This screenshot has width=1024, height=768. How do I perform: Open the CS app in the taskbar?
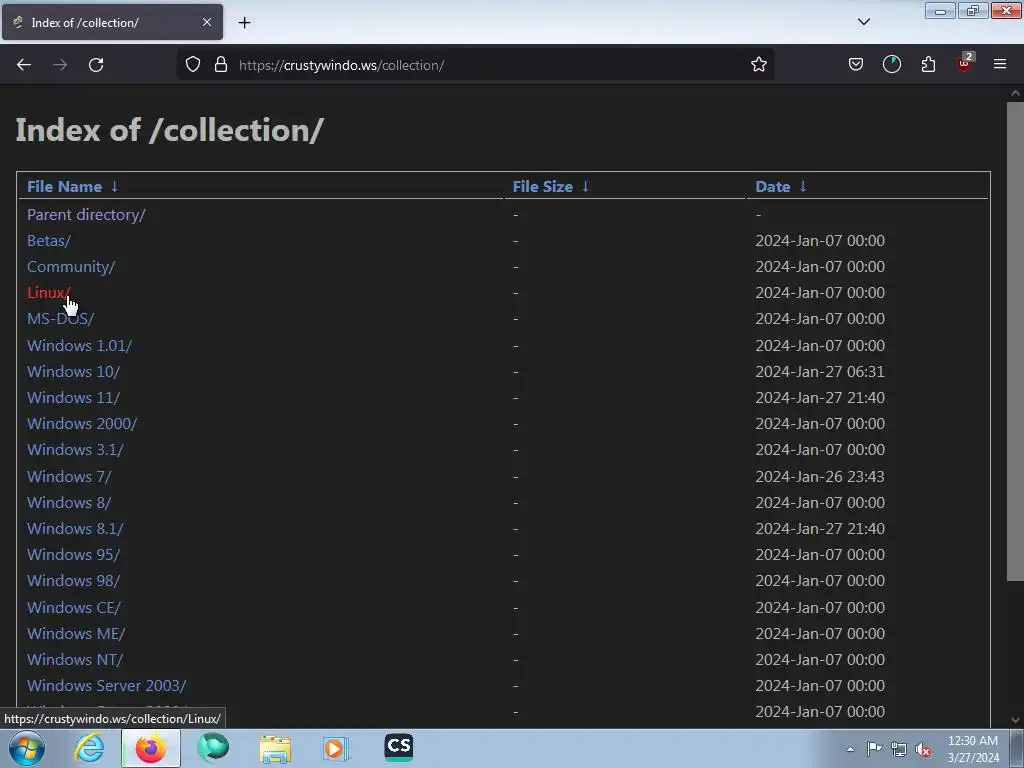[398, 747]
